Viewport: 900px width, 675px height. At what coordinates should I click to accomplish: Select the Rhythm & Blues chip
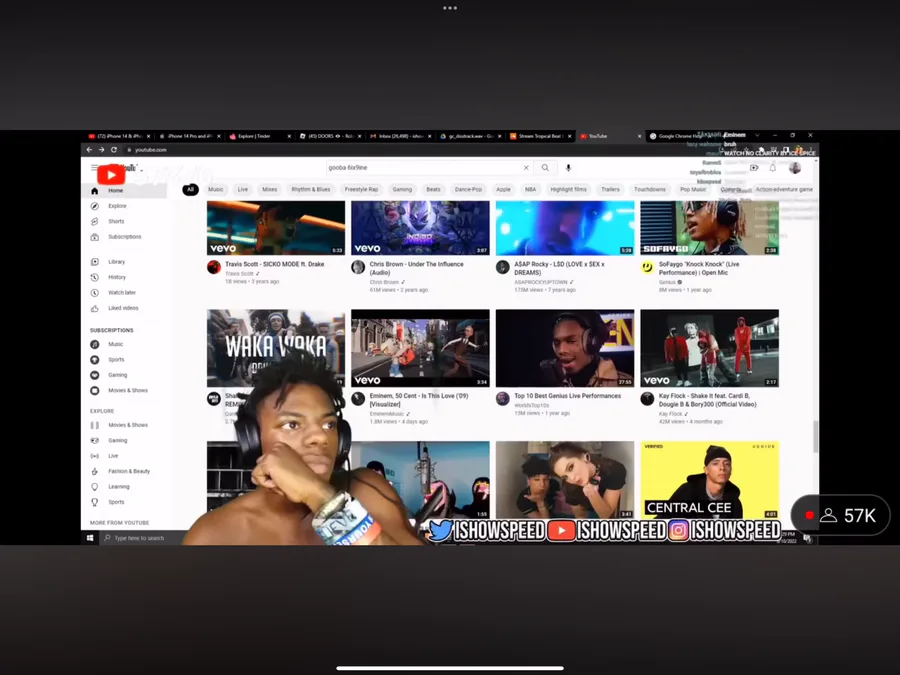point(311,189)
